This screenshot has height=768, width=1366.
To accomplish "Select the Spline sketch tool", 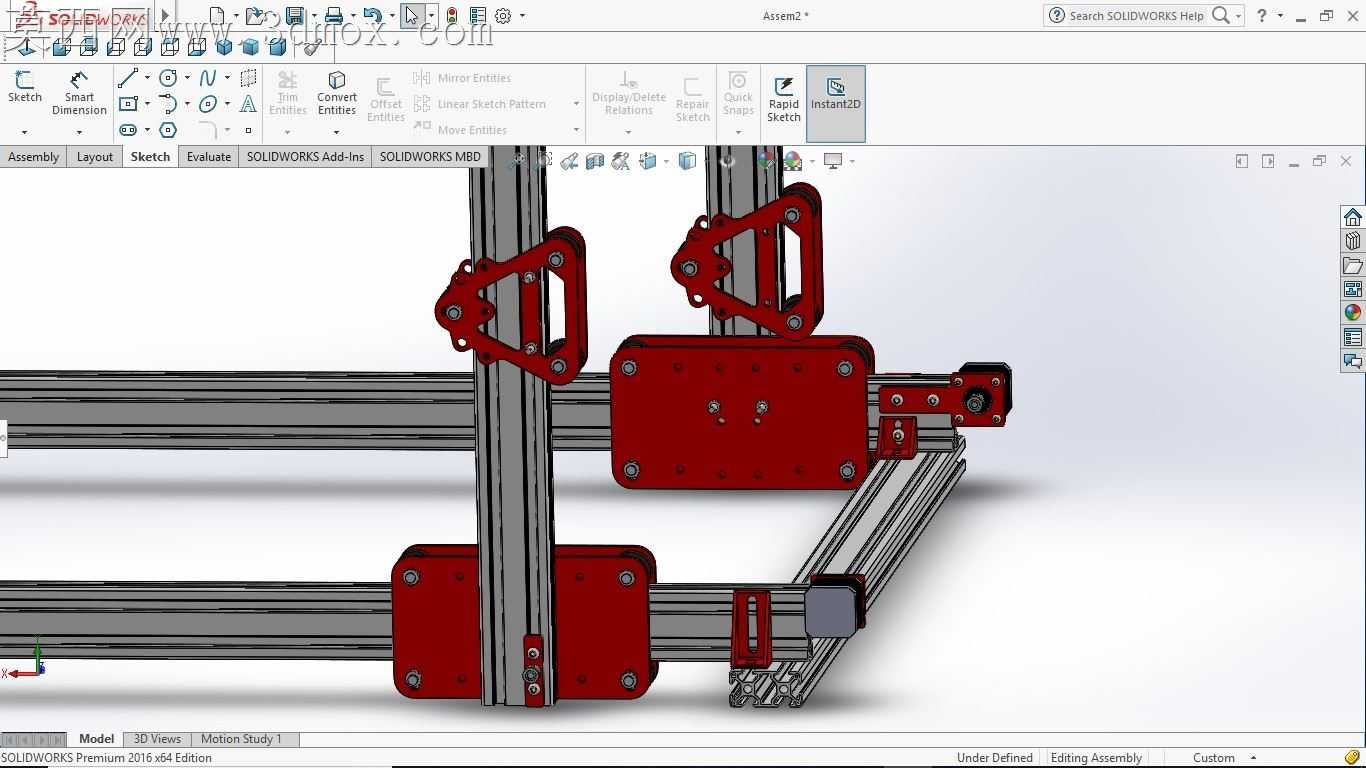I will (x=208, y=78).
